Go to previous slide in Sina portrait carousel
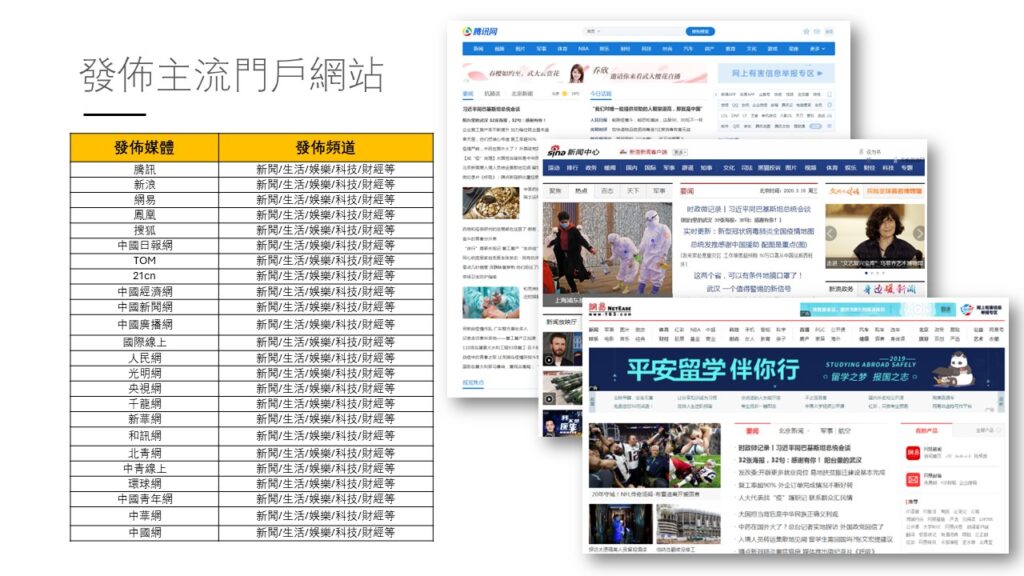Screen dimensions: 1024x576 coord(831,233)
